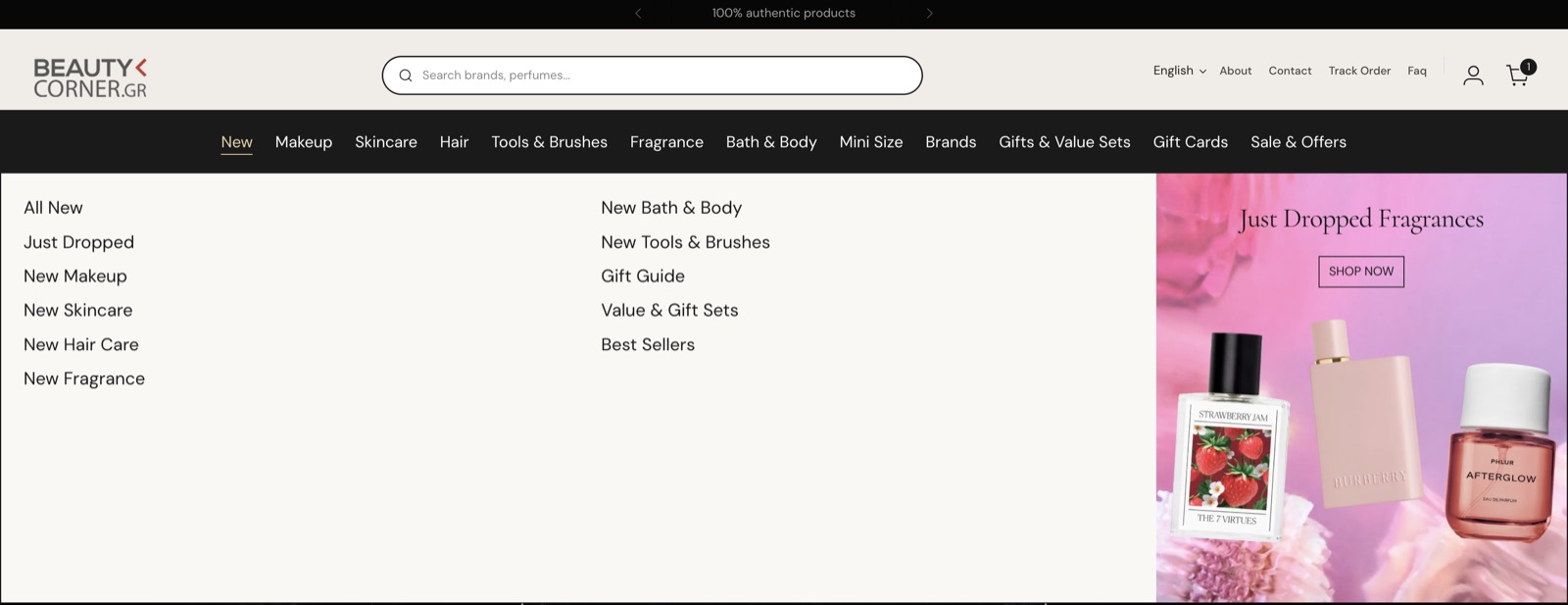Select Just Dropped in the submenu
The width and height of the screenshot is (1568, 605).
coord(78,242)
